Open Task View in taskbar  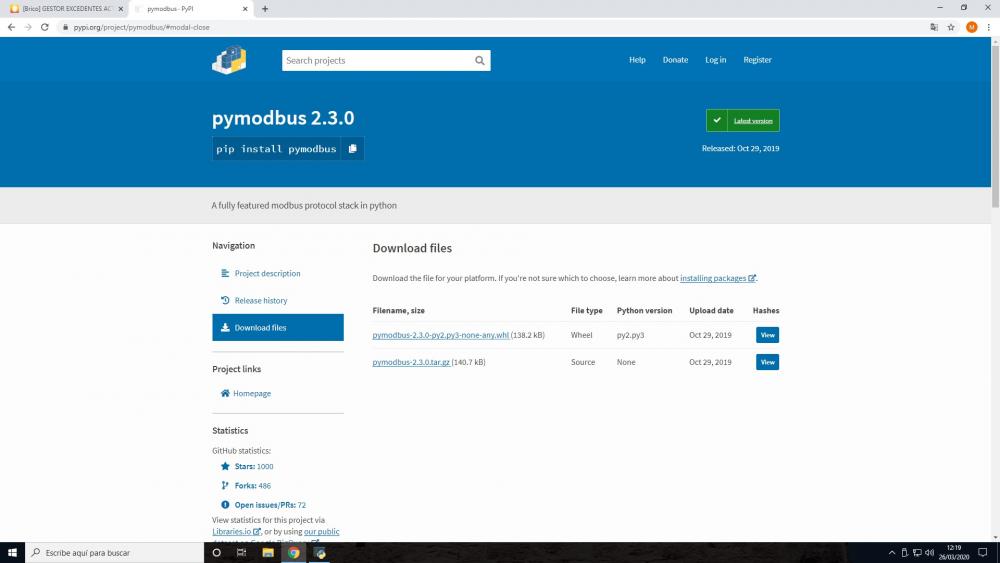pos(241,553)
